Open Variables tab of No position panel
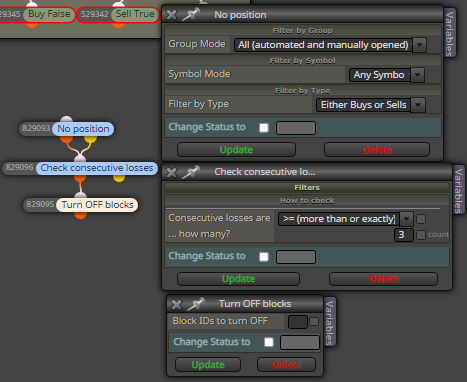 (450, 33)
